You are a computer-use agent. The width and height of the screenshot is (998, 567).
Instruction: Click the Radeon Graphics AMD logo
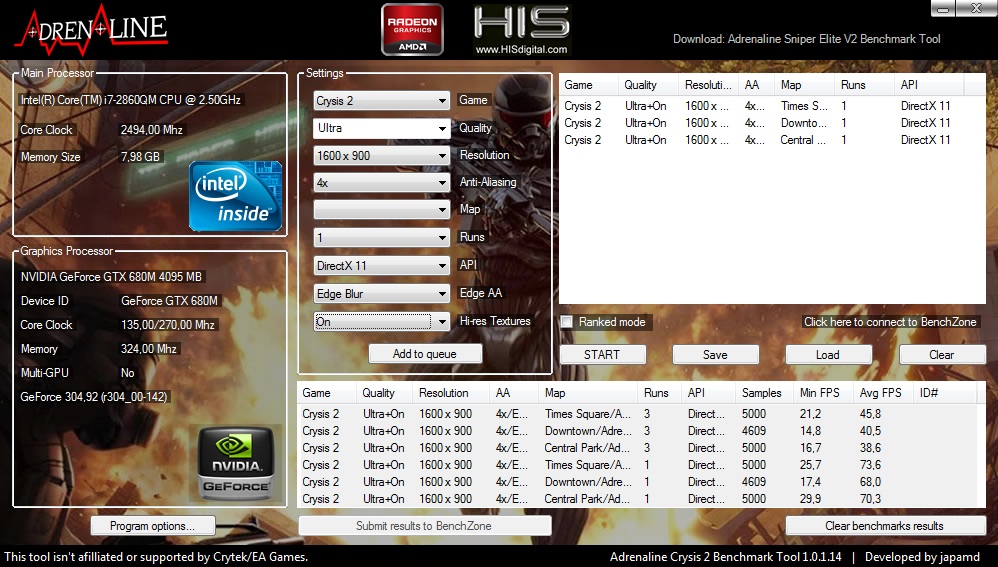click(412, 30)
